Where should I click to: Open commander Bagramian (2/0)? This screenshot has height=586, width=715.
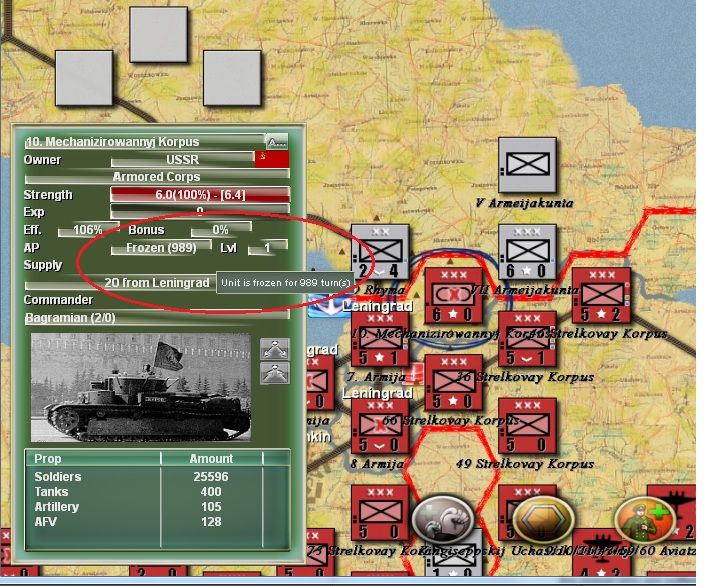point(157,317)
